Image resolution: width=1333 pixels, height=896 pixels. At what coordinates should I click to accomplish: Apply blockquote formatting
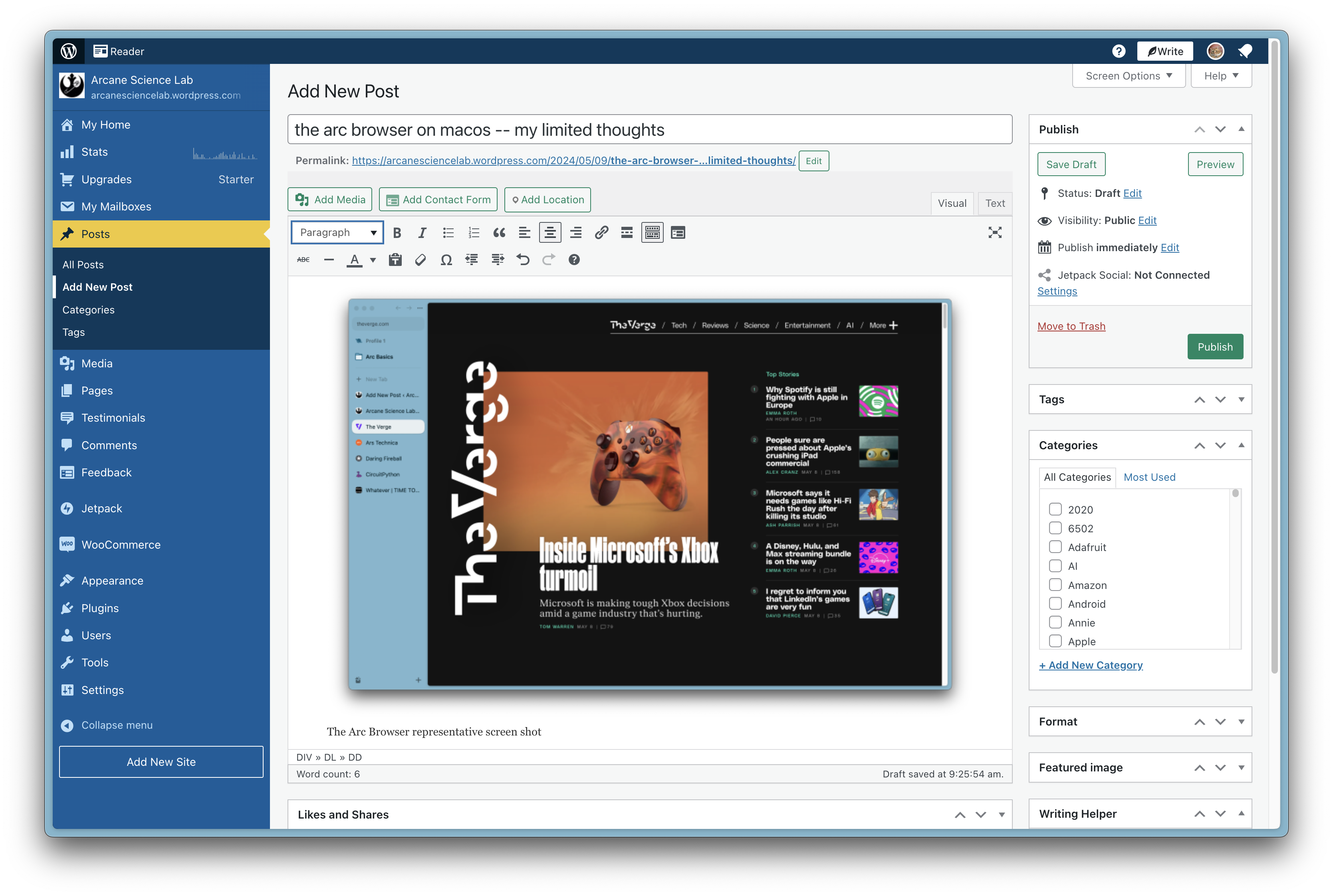click(499, 232)
